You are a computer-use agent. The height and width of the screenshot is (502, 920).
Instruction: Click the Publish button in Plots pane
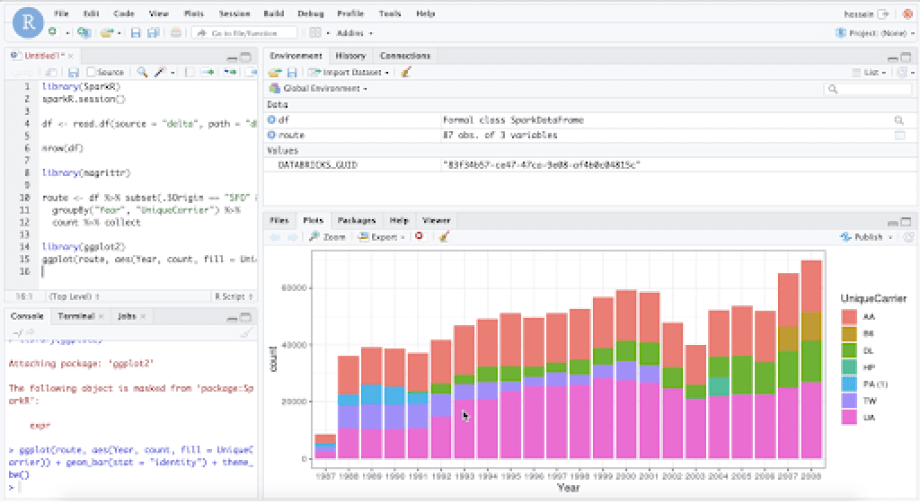866,237
